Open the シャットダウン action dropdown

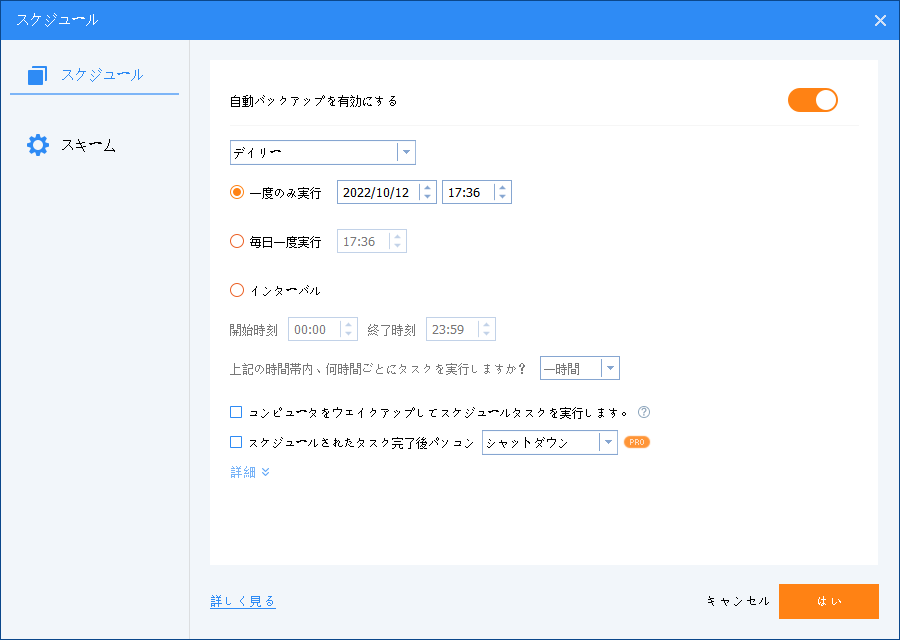click(x=549, y=442)
